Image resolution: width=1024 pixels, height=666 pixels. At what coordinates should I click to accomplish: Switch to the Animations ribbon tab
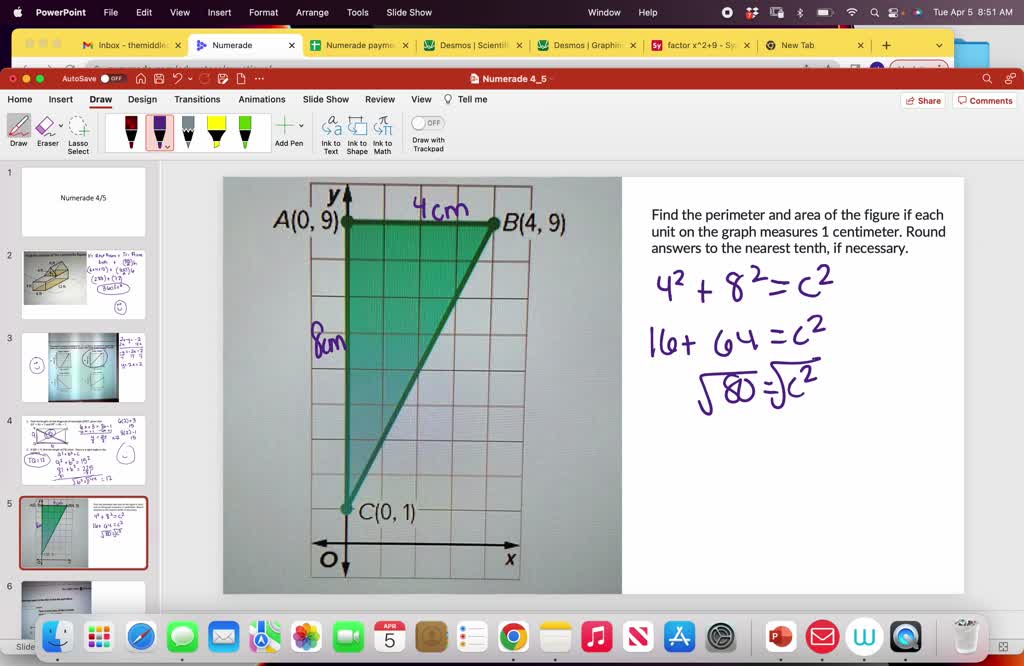pos(262,99)
